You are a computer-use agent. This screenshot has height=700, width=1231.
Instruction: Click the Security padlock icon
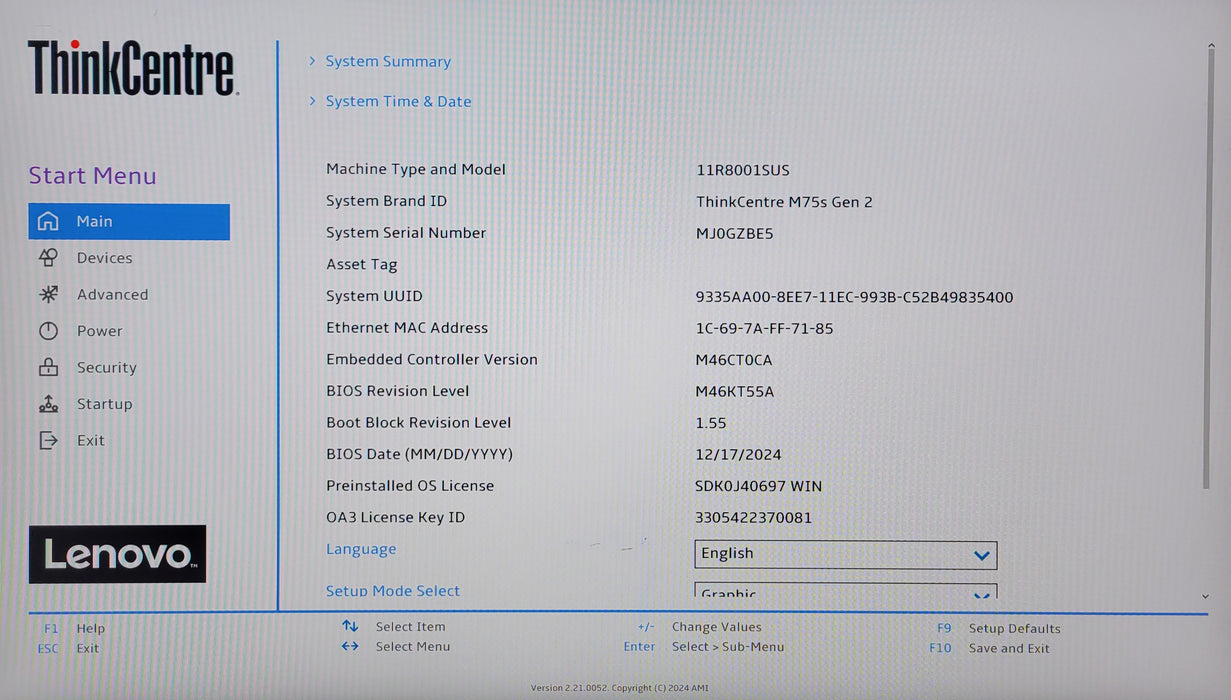[x=48, y=367]
